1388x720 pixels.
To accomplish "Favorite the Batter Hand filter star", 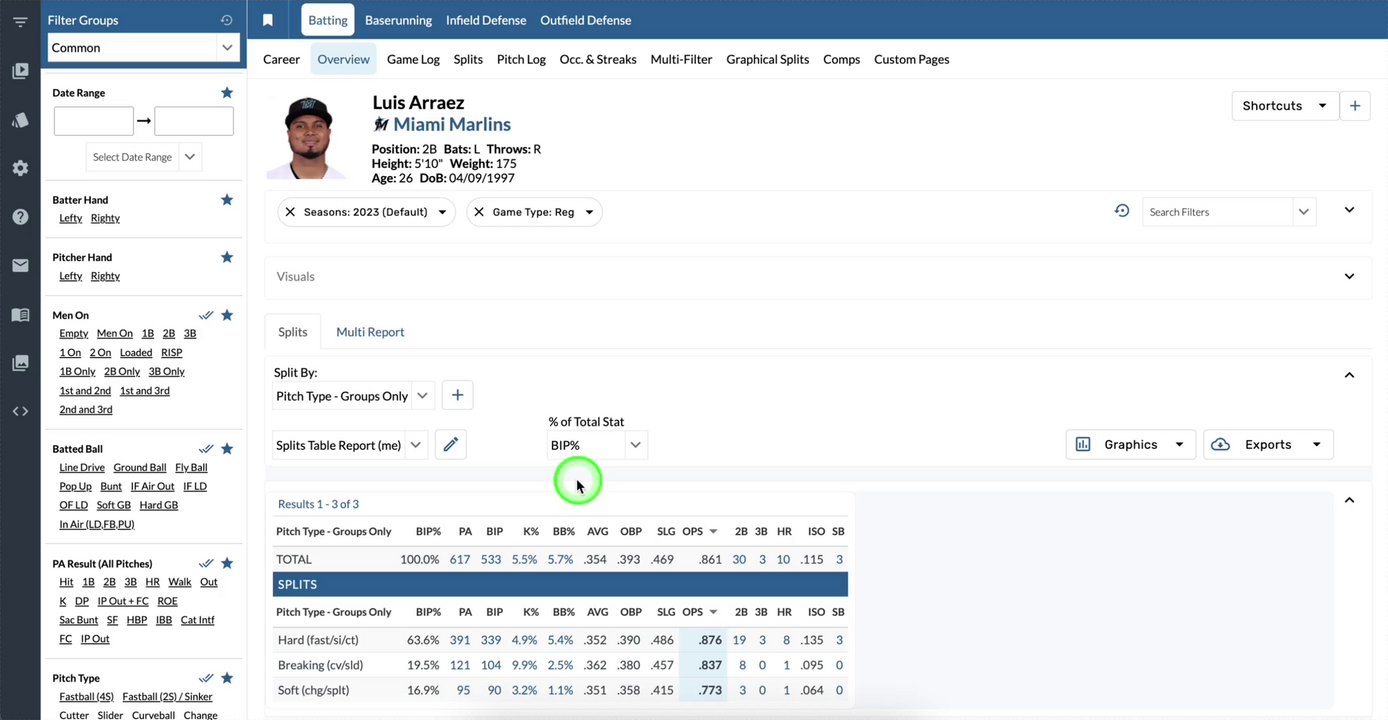I will pyautogui.click(x=227, y=200).
